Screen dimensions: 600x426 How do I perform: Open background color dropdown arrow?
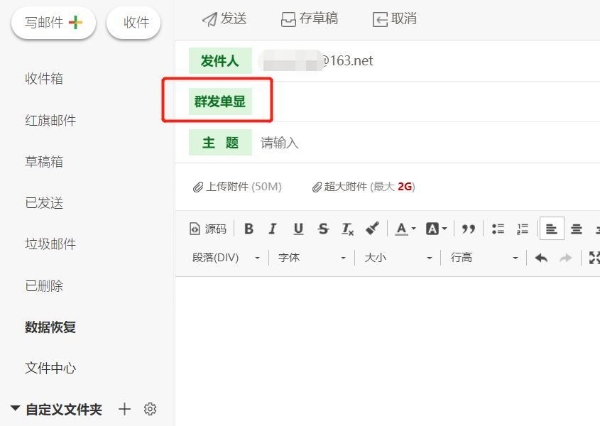(445, 229)
